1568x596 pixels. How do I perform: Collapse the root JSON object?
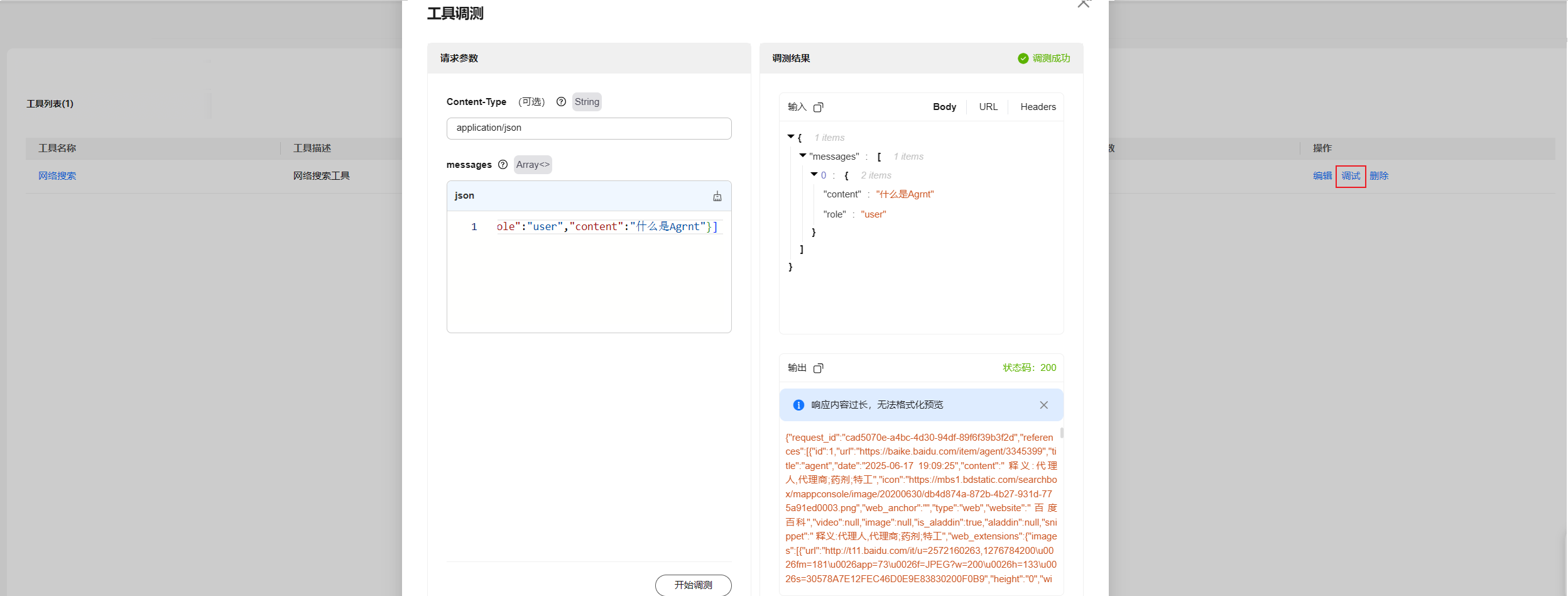(790, 136)
